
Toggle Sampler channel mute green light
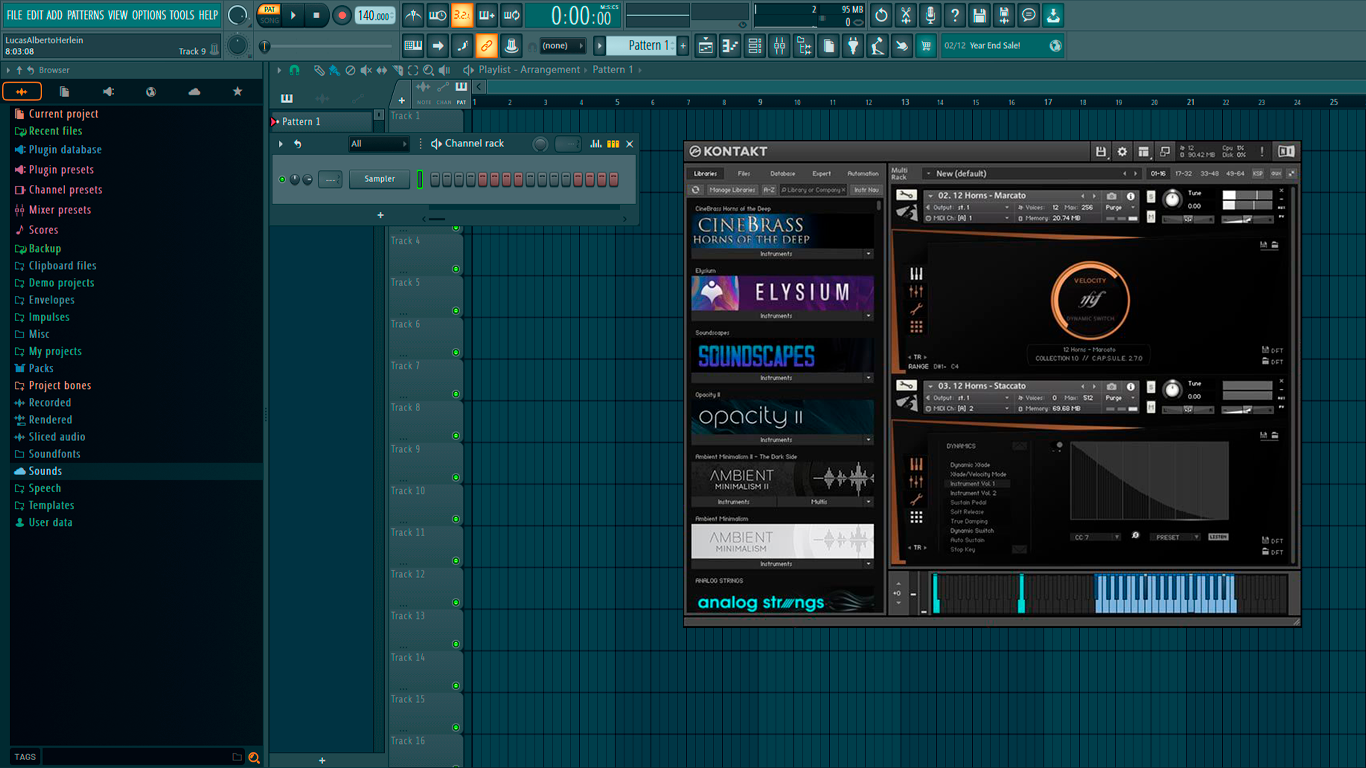282,180
